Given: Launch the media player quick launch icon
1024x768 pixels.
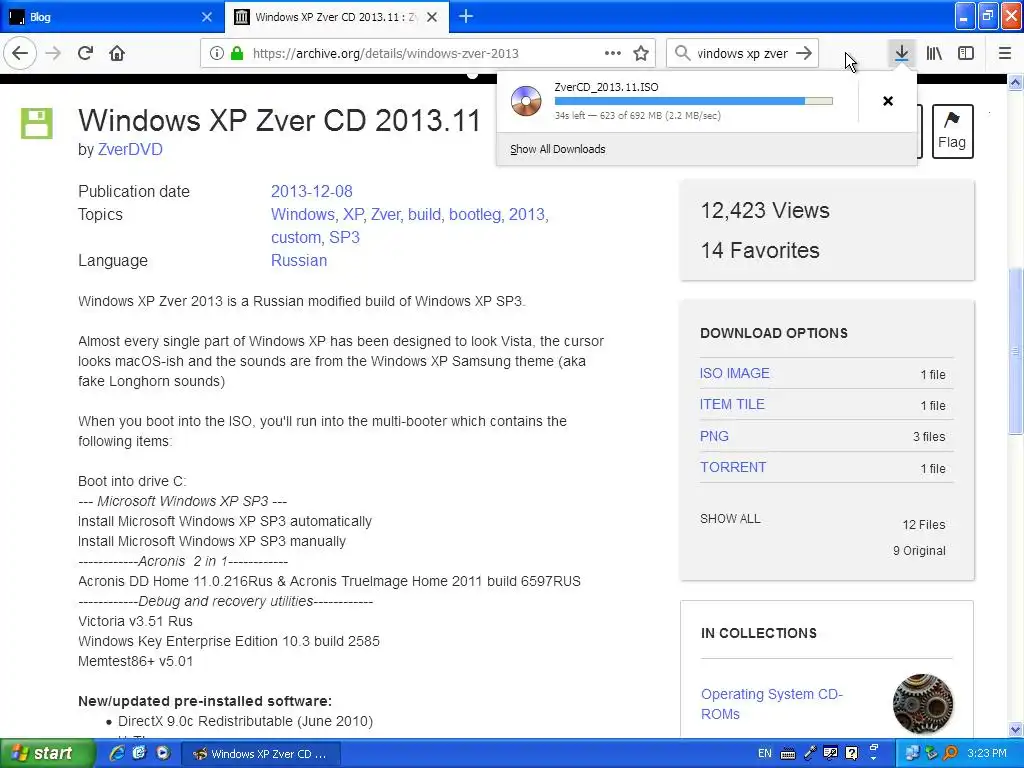Looking at the screenshot, I should click(x=163, y=753).
